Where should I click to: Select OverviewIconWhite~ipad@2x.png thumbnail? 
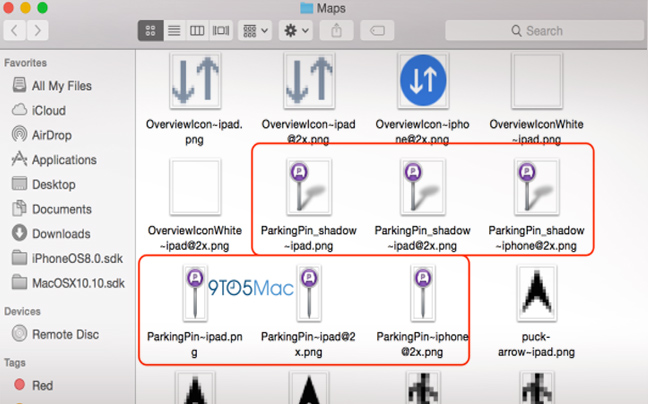point(195,187)
